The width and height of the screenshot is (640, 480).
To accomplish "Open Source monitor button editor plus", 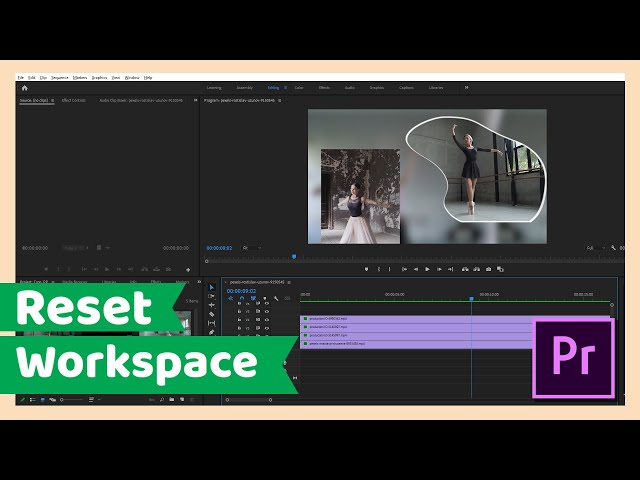I will 188,270.
